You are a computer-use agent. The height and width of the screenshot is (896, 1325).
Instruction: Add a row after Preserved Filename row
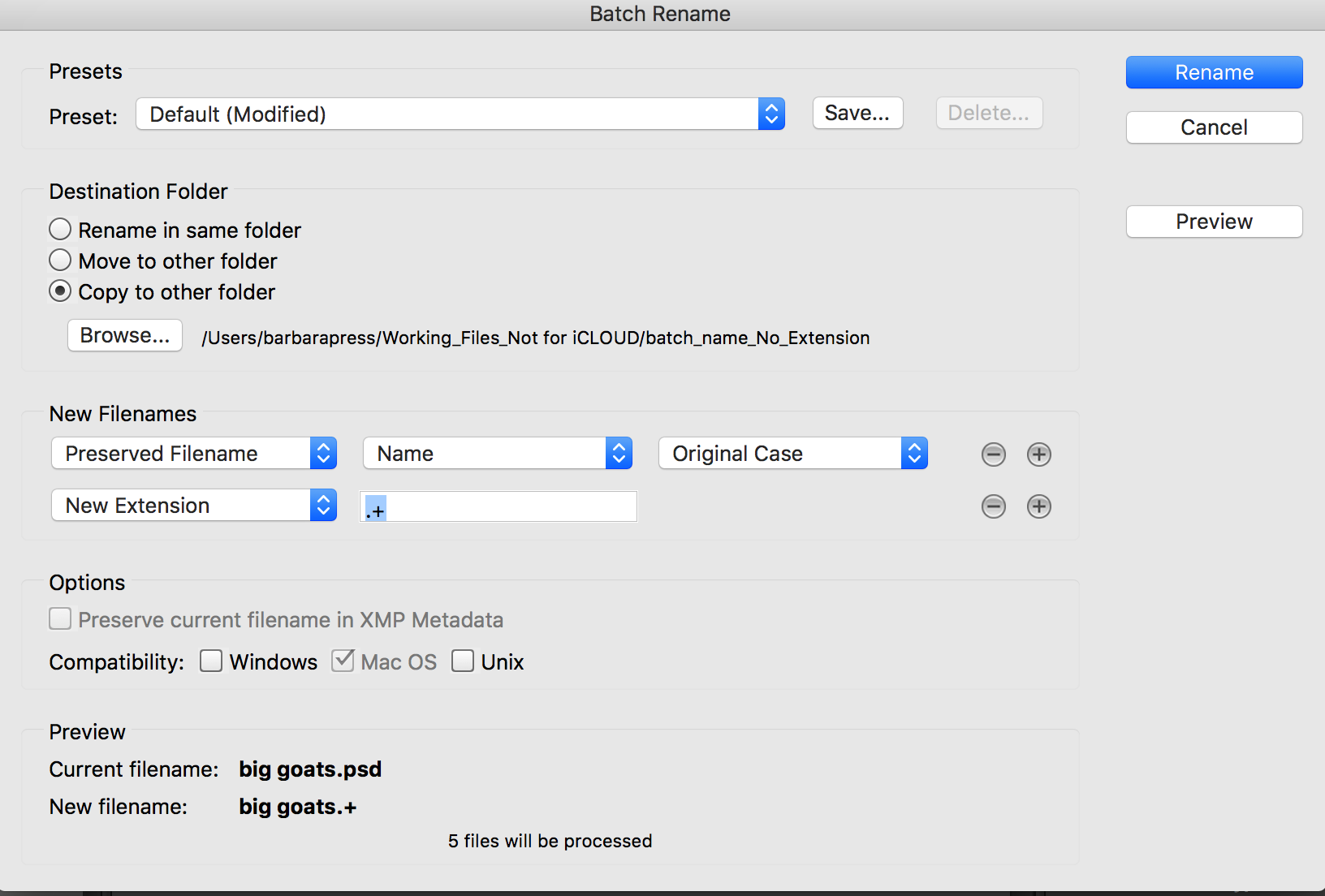click(1038, 454)
